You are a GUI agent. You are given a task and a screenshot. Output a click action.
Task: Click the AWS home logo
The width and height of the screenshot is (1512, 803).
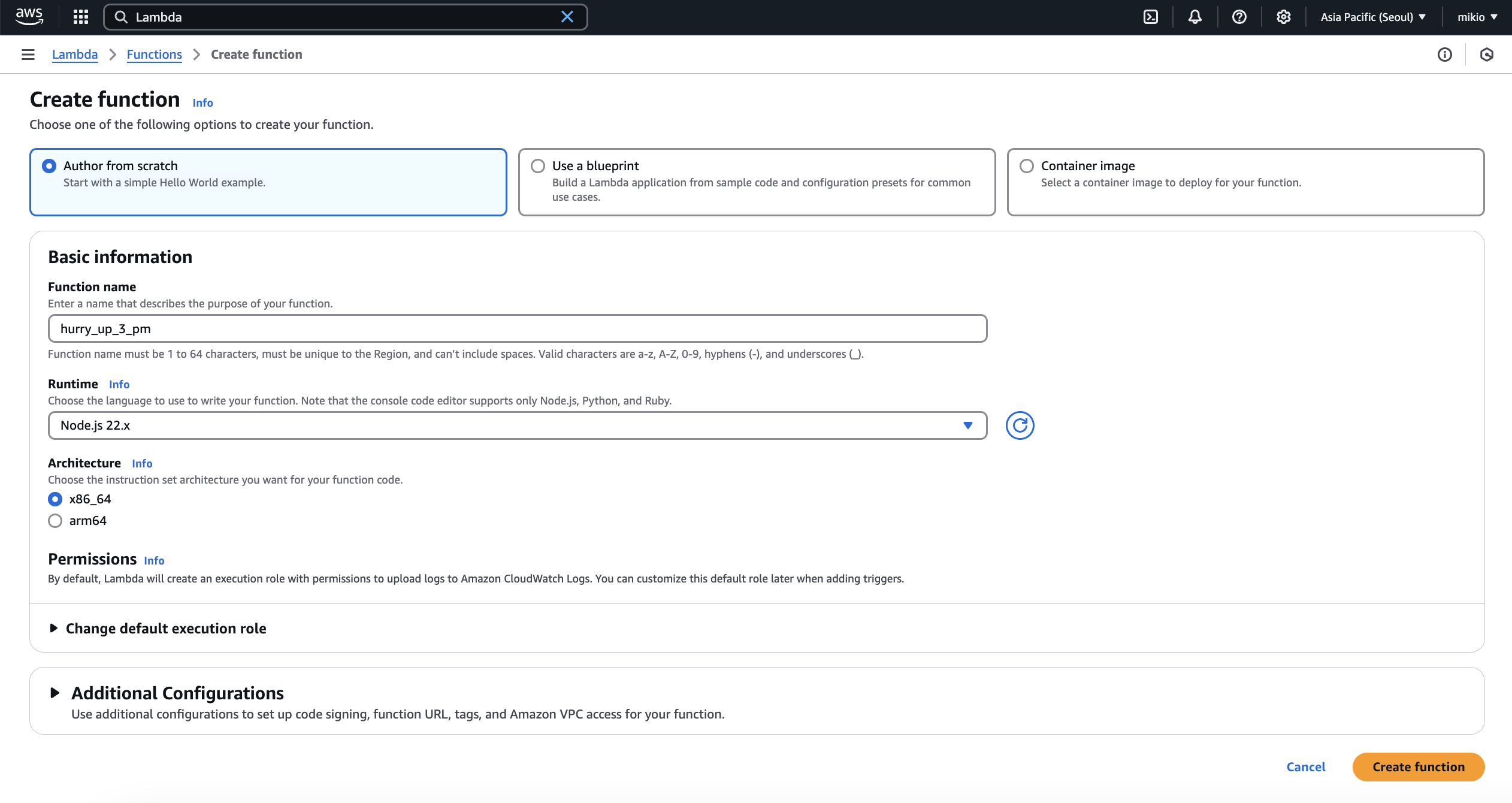click(x=29, y=17)
